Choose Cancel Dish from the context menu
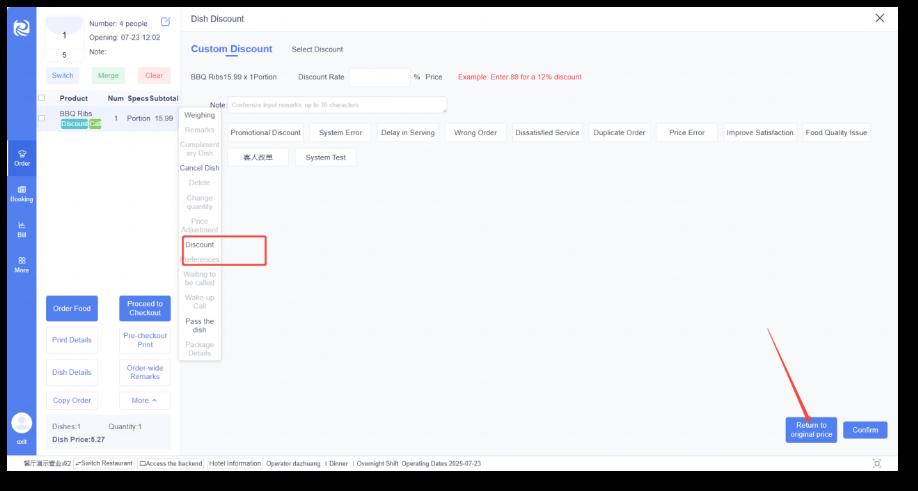 tap(199, 168)
